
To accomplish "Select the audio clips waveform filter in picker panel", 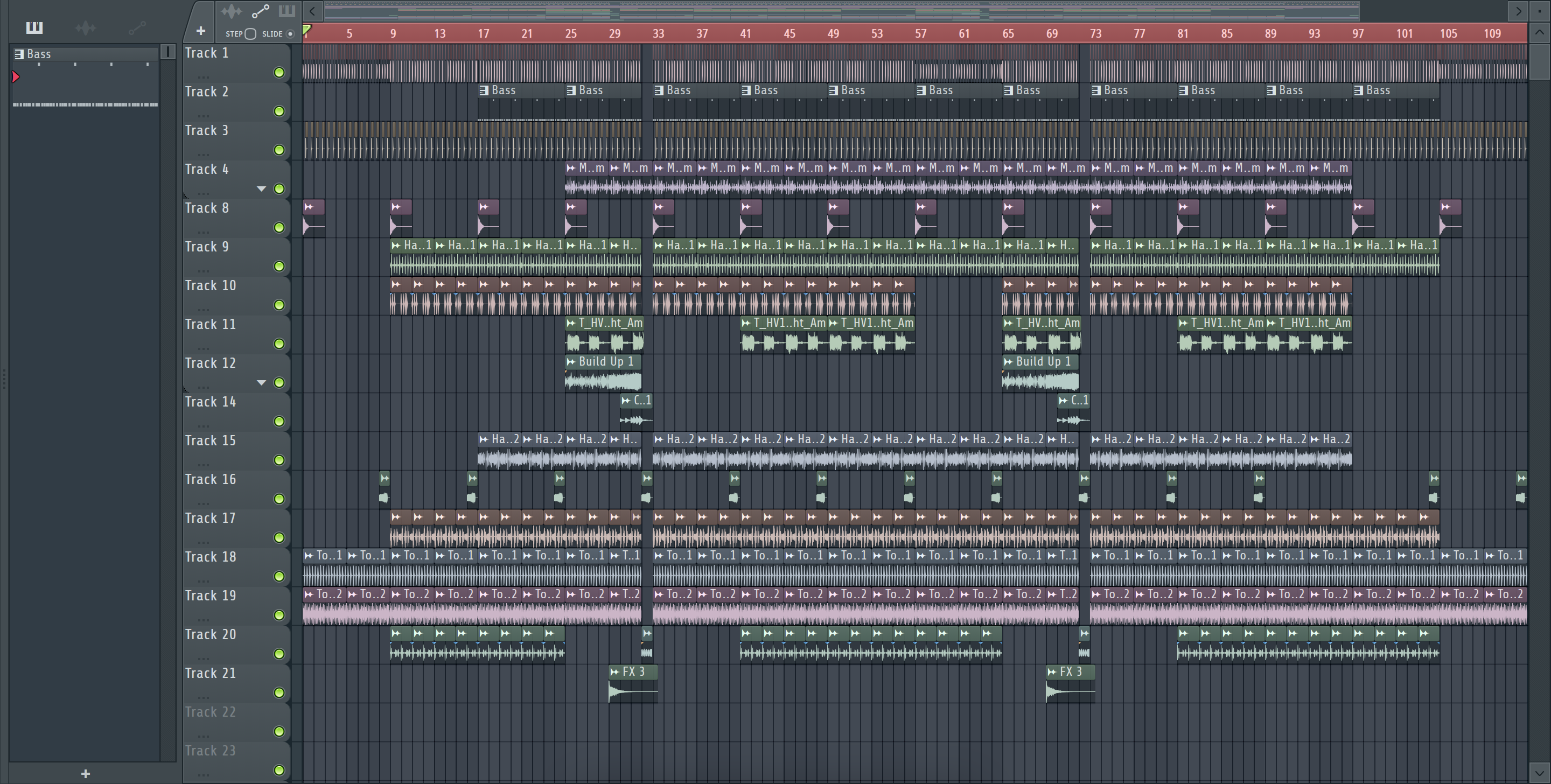I will tap(86, 27).
